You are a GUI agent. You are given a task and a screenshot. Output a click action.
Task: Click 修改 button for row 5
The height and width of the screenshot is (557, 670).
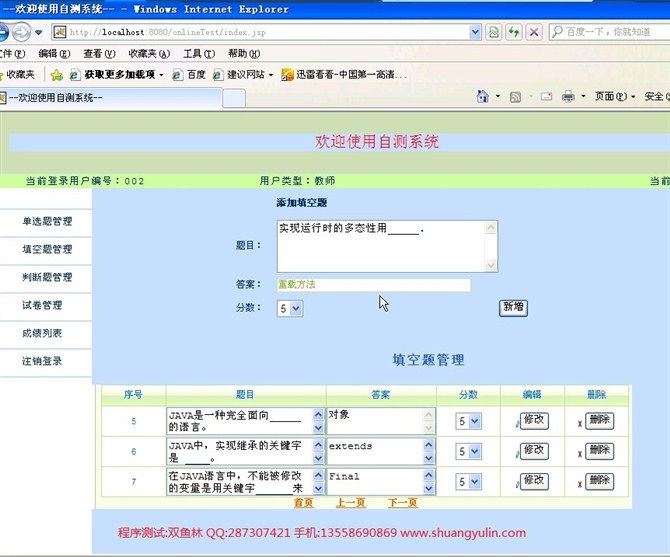534,421
